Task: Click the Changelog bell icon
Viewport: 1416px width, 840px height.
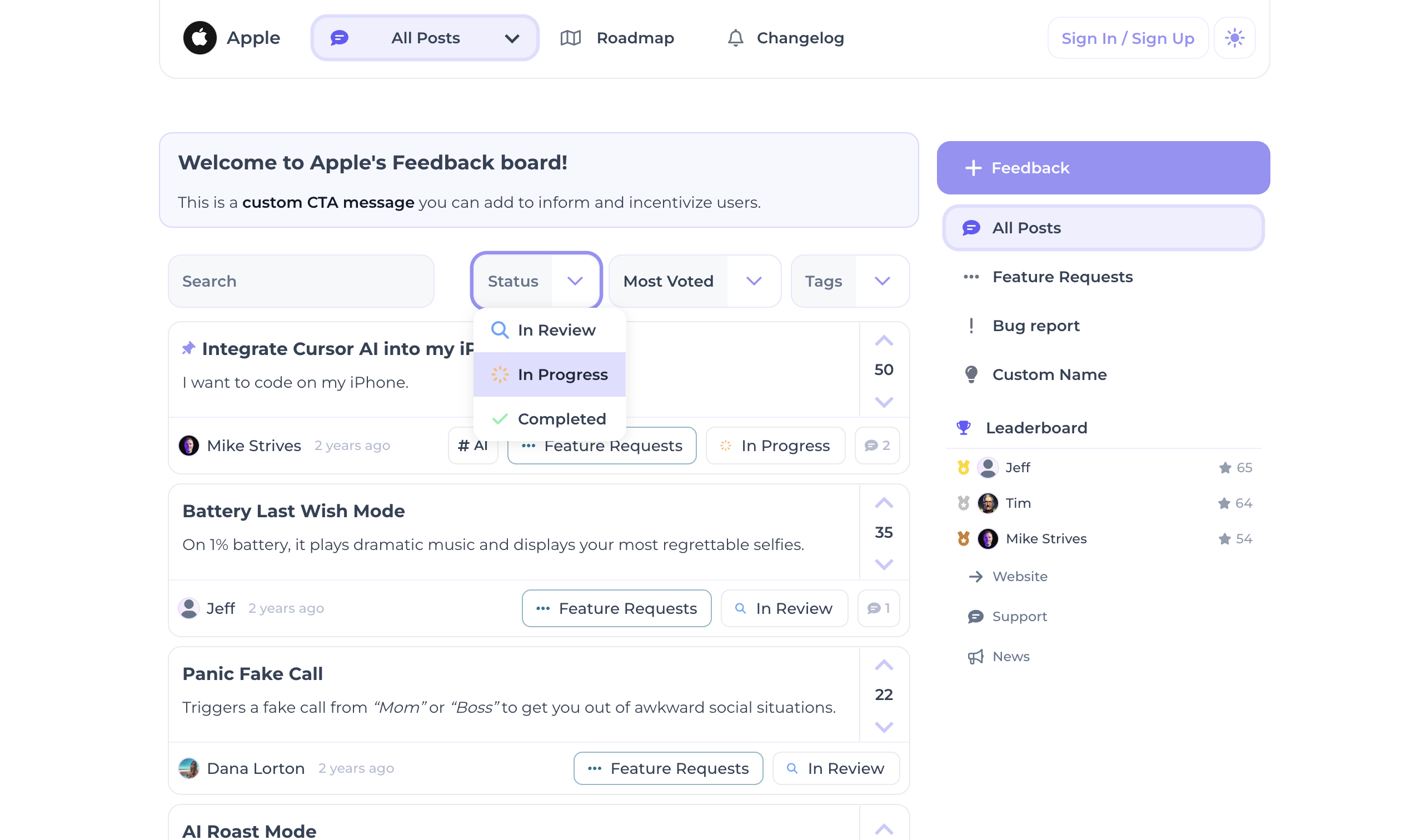Action: [x=735, y=38]
